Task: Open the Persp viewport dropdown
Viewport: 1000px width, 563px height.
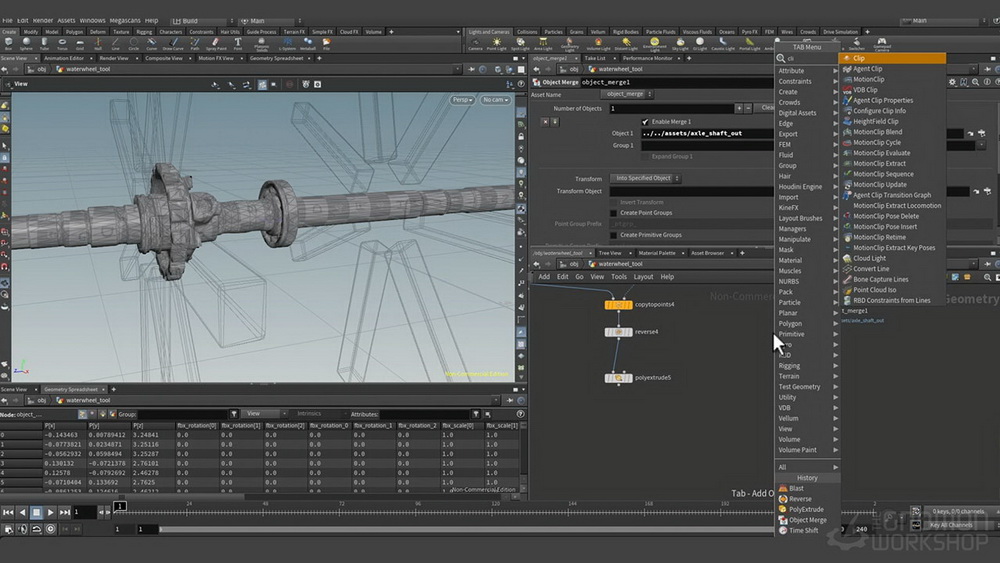Action: 462,100
